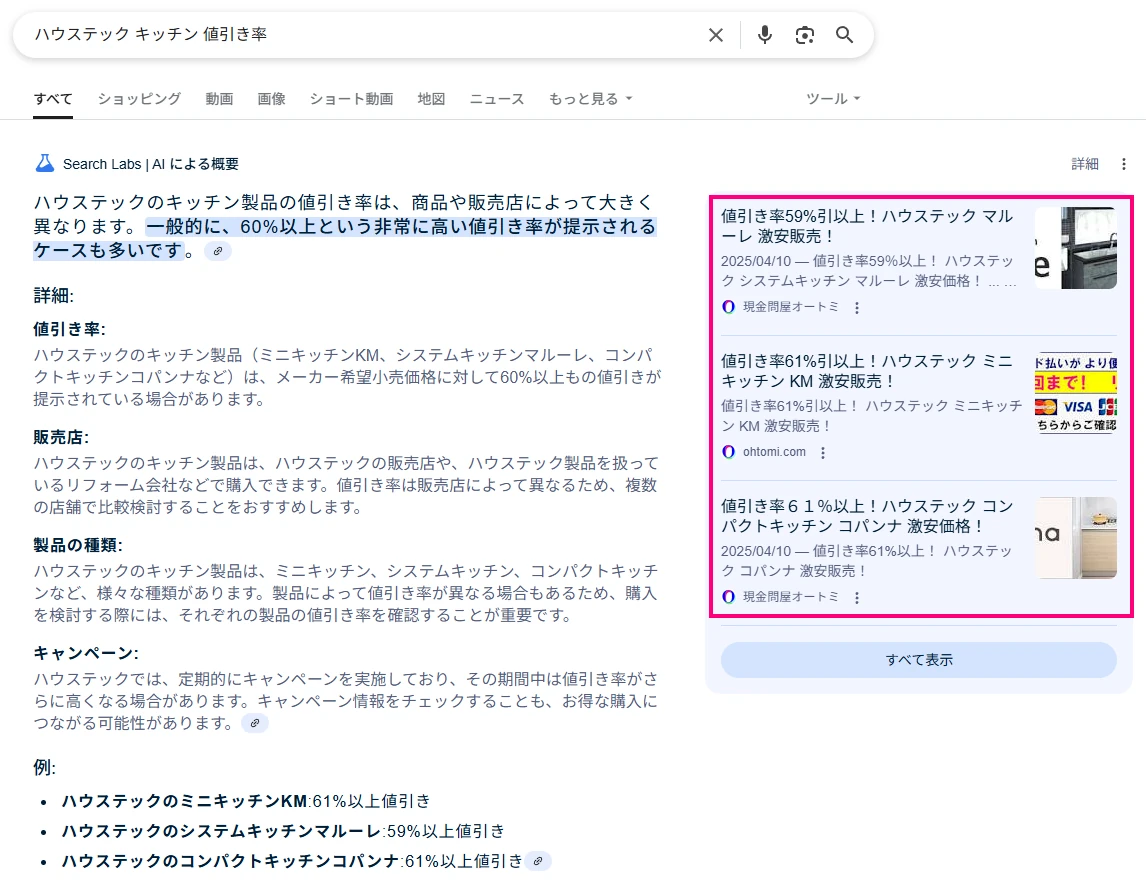Click 製品の種類: section heading
The height and width of the screenshot is (880, 1146).
78,545
